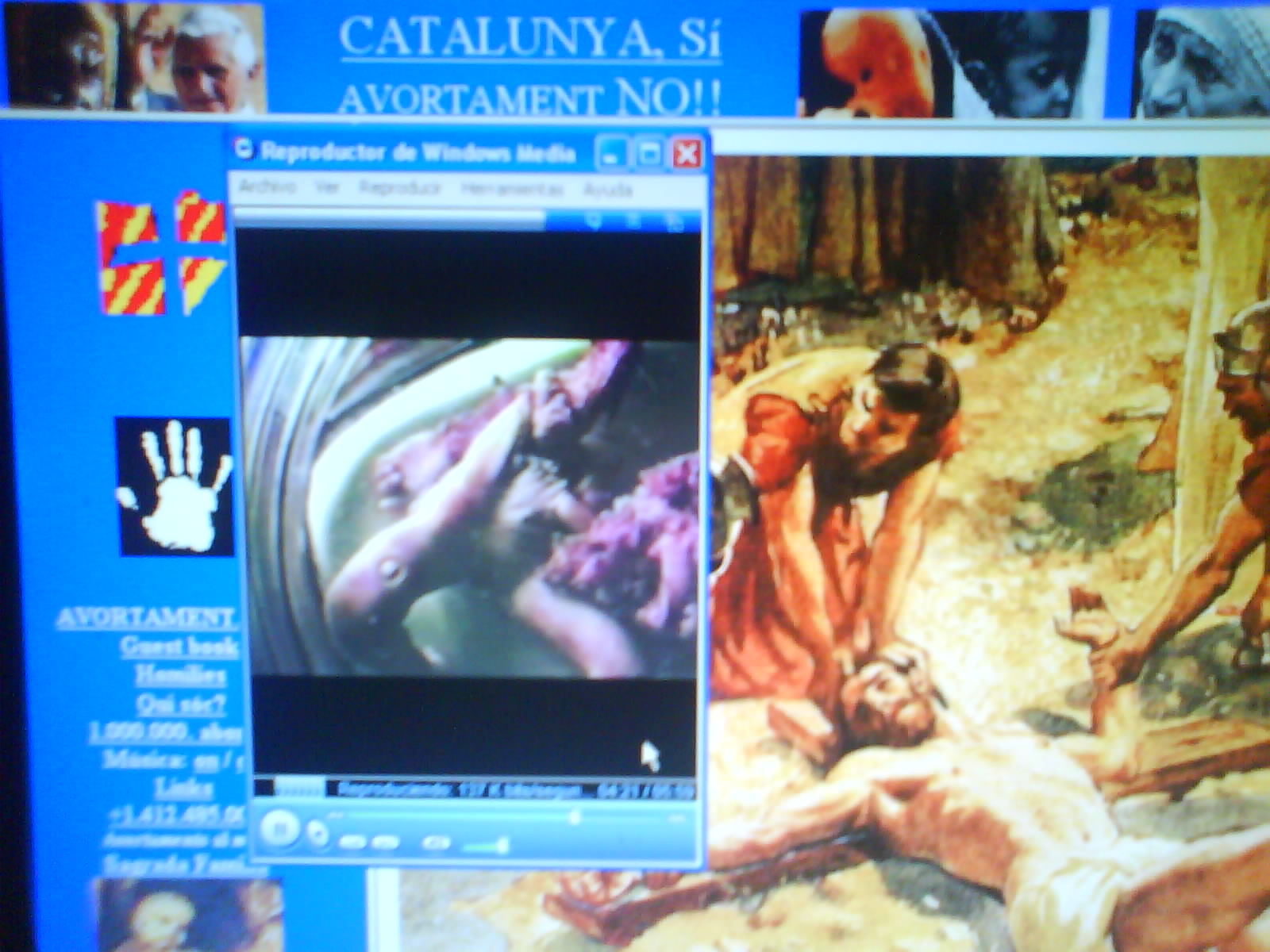This screenshot has height=952, width=1270.
Task: Click the first icon on player's top strip
Action: coord(595,221)
